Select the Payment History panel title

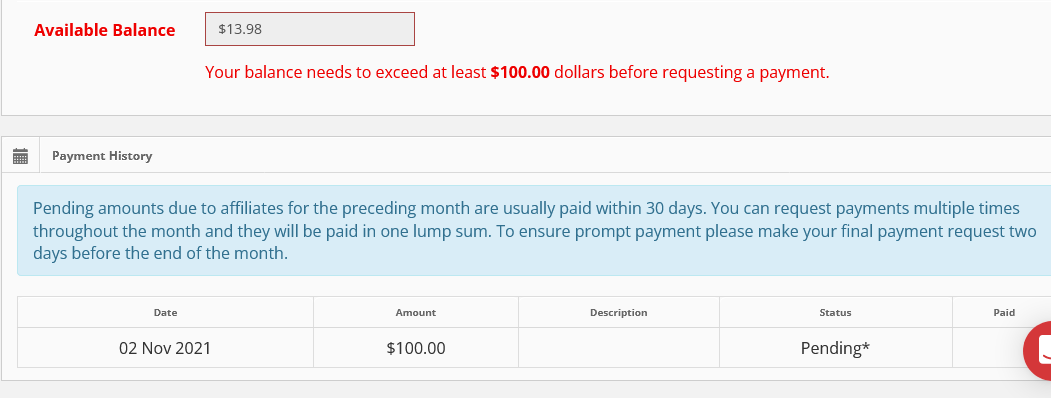[x=102, y=155]
